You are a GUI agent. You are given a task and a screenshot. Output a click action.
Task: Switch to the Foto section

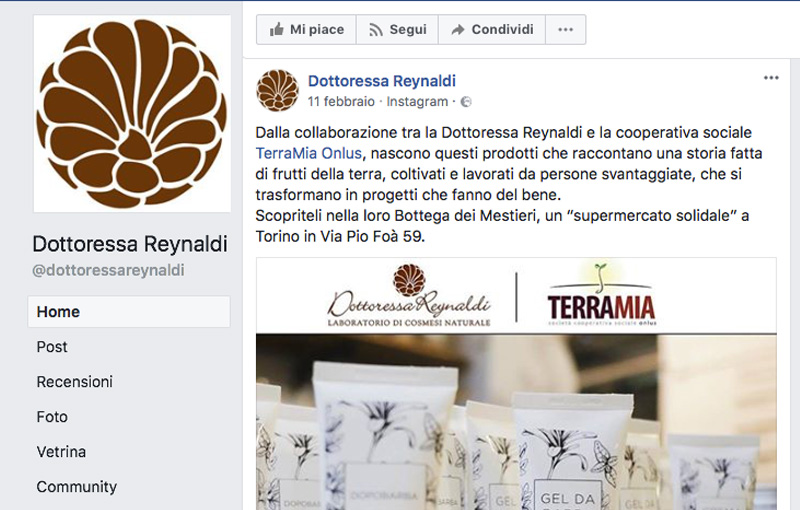tap(52, 417)
